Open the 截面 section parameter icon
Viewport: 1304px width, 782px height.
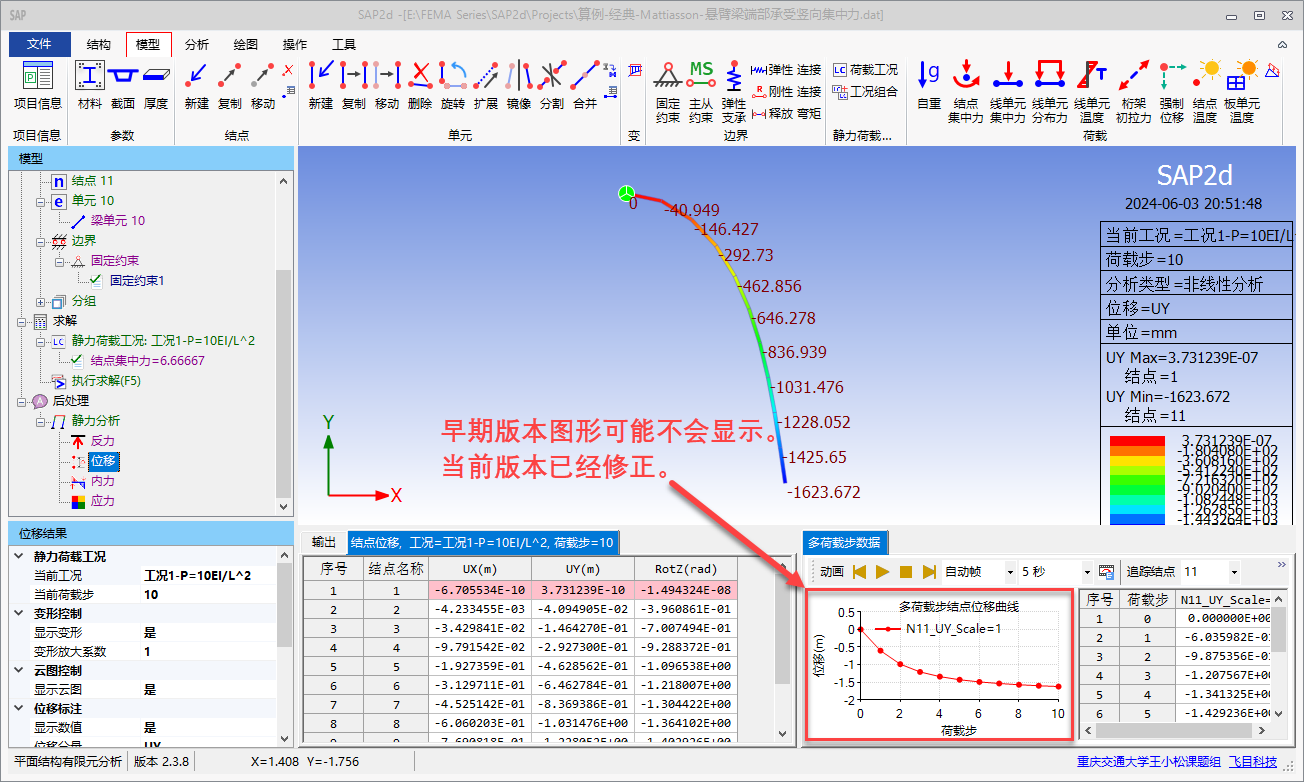[x=123, y=84]
